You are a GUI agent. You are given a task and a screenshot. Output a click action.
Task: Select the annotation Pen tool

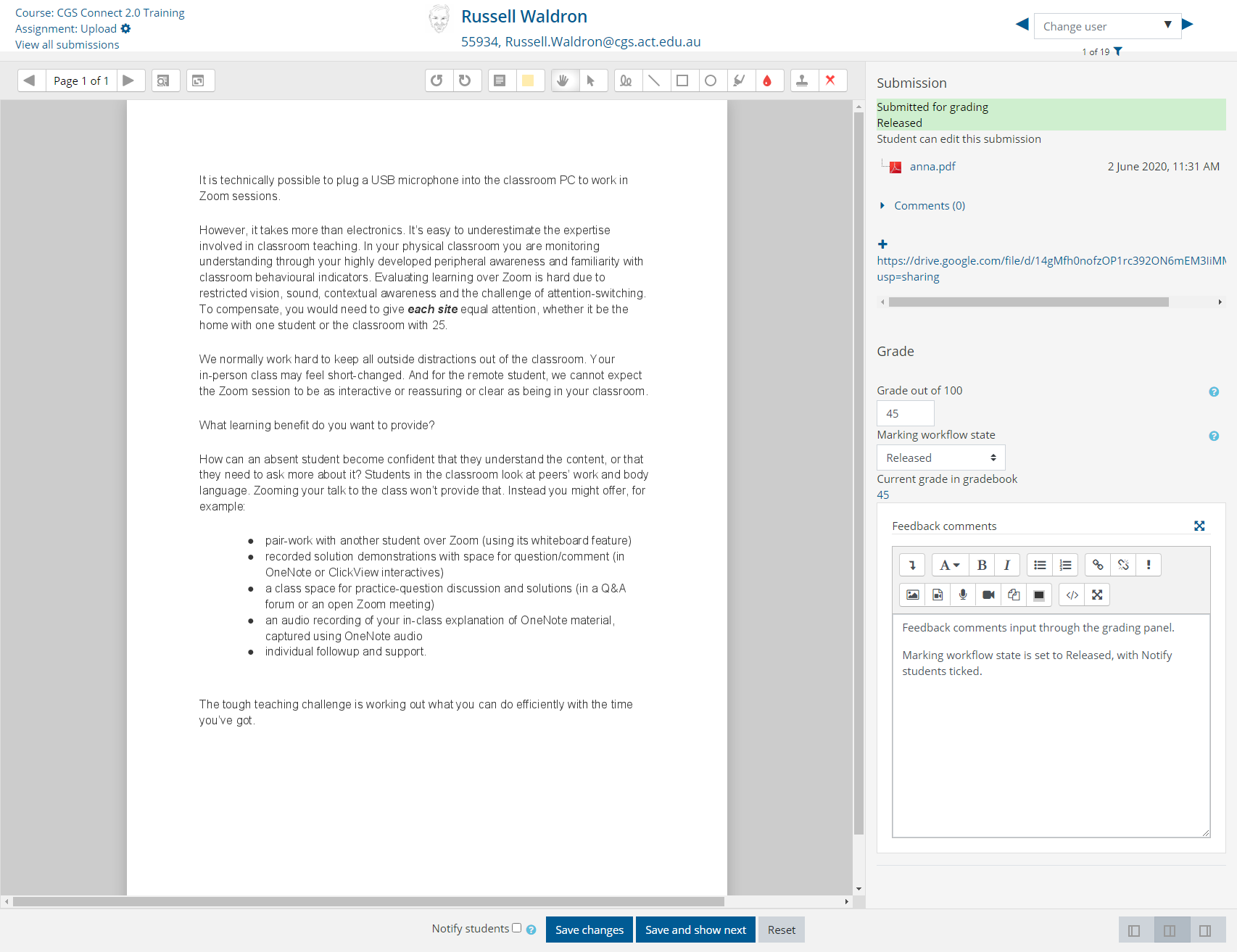tap(626, 80)
